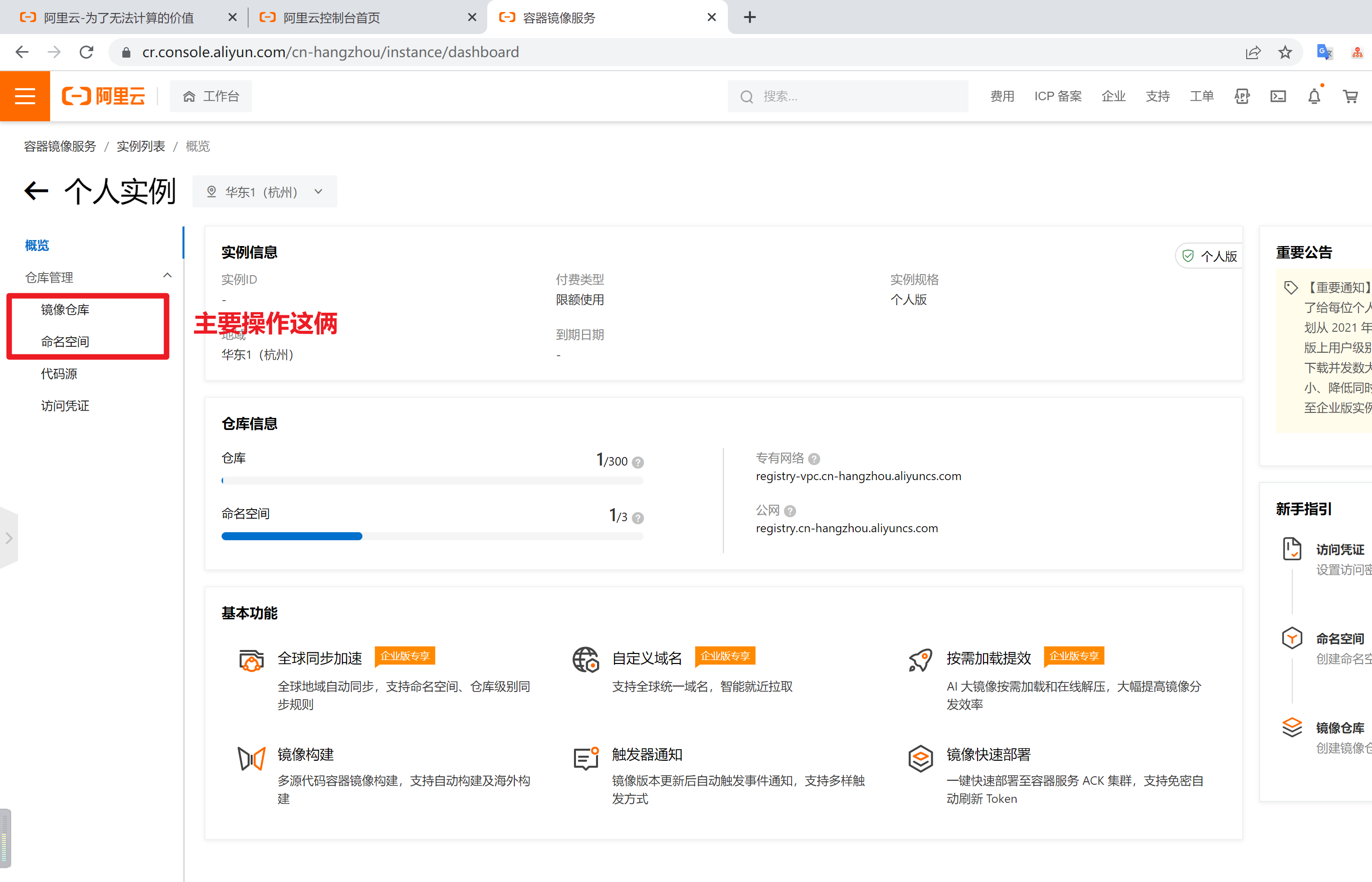Open the API explorer icon
Image resolution: width=1372 pixels, height=882 pixels.
click(x=1241, y=96)
